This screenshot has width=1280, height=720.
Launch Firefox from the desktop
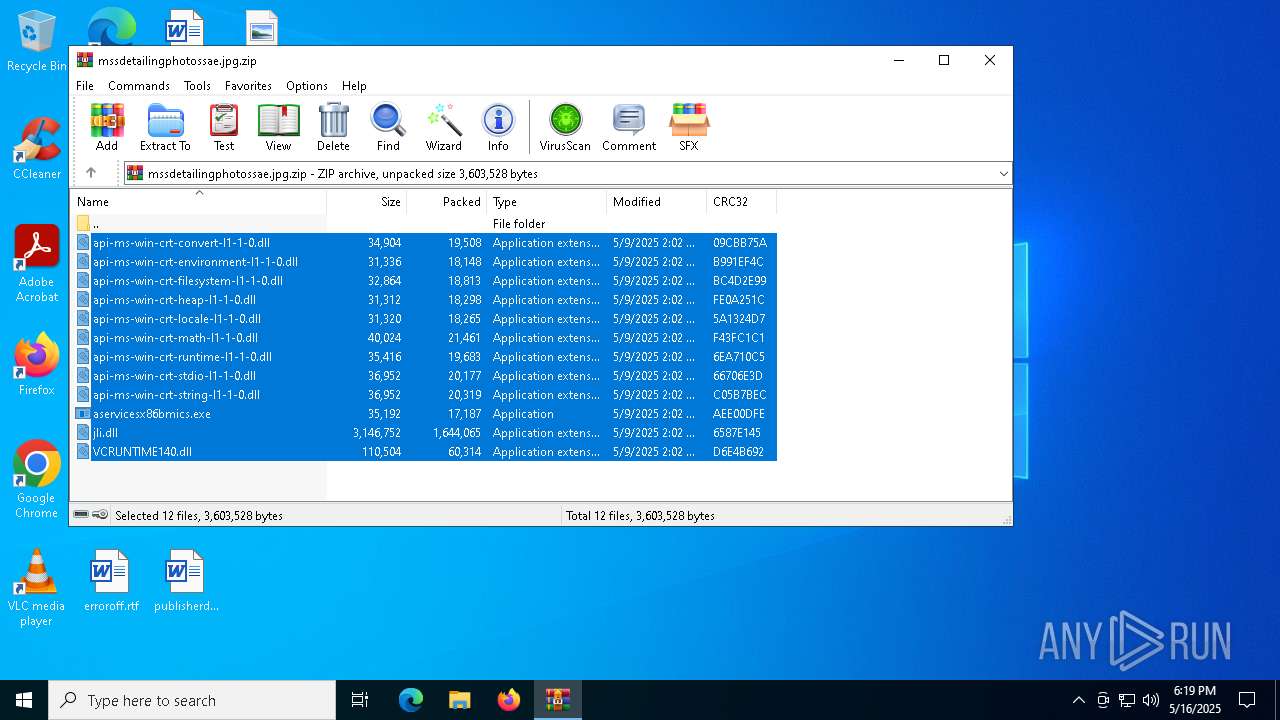pyautogui.click(x=37, y=365)
